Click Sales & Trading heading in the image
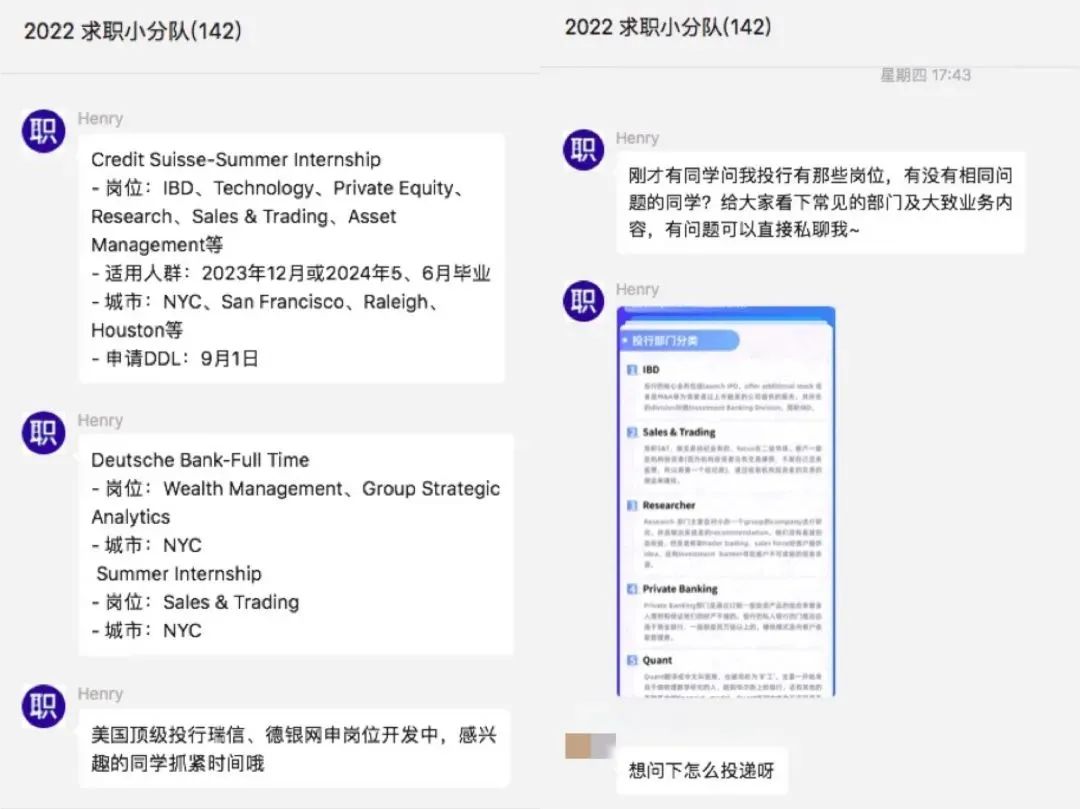1080x809 pixels. click(x=678, y=432)
